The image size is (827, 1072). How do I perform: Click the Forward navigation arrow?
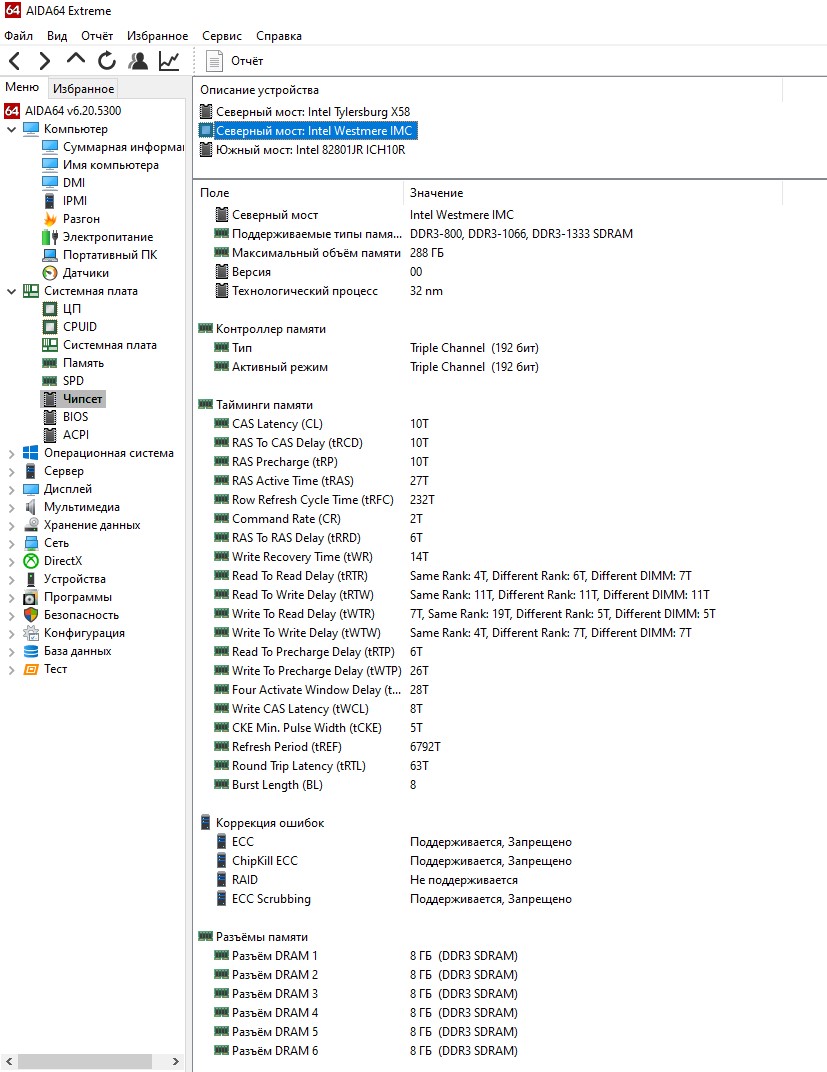44,61
